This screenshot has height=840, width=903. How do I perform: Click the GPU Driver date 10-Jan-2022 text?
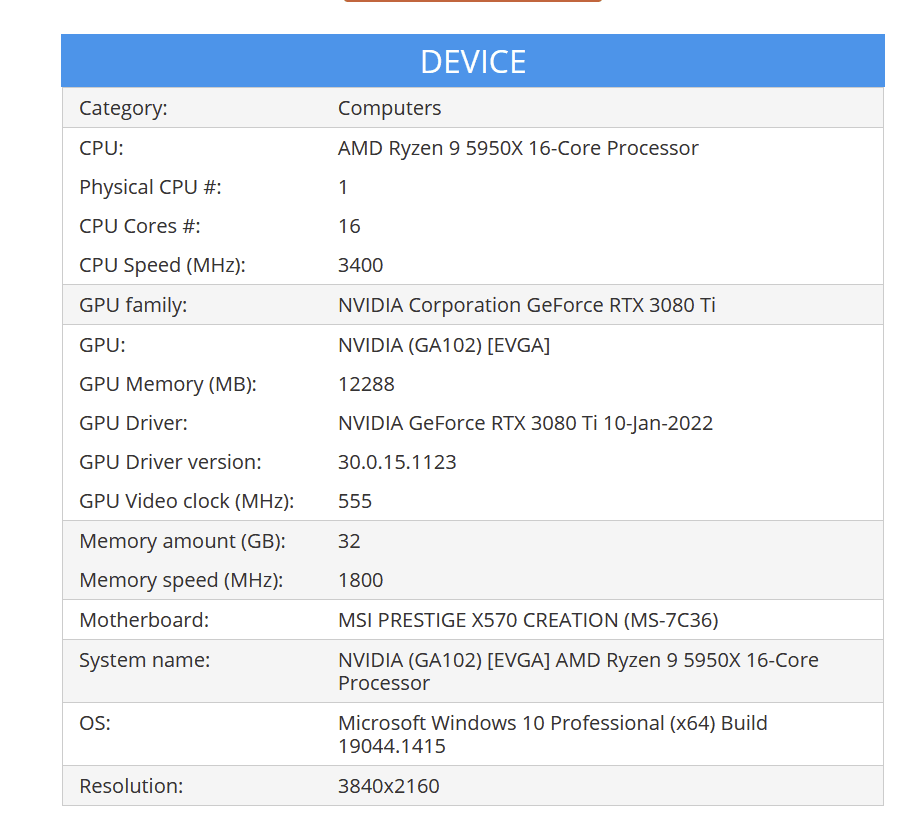(657, 423)
